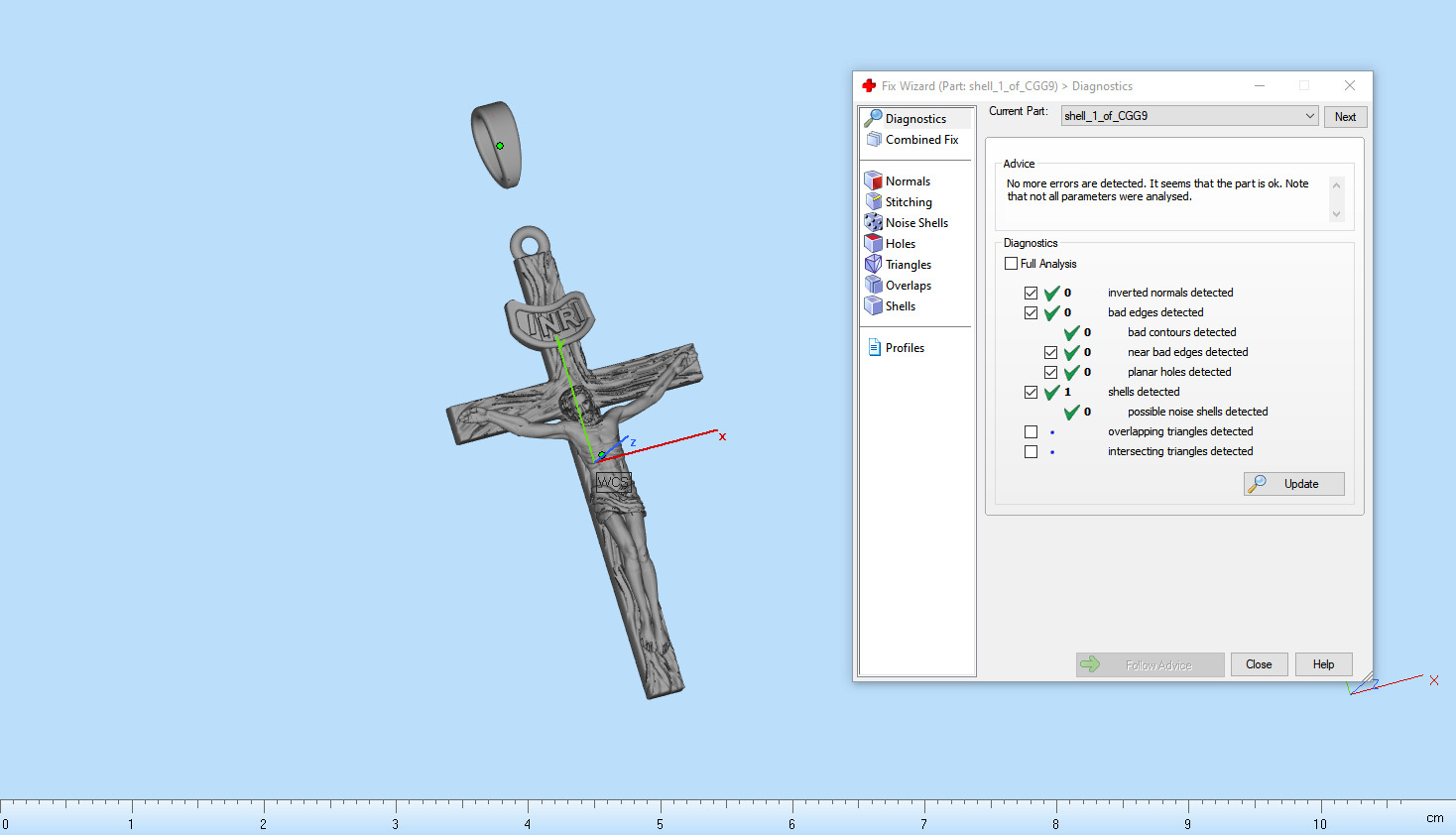Switch to the Holes page
The height and width of the screenshot is (835, 1456).
pyautogui.click(x=901, y=244)
